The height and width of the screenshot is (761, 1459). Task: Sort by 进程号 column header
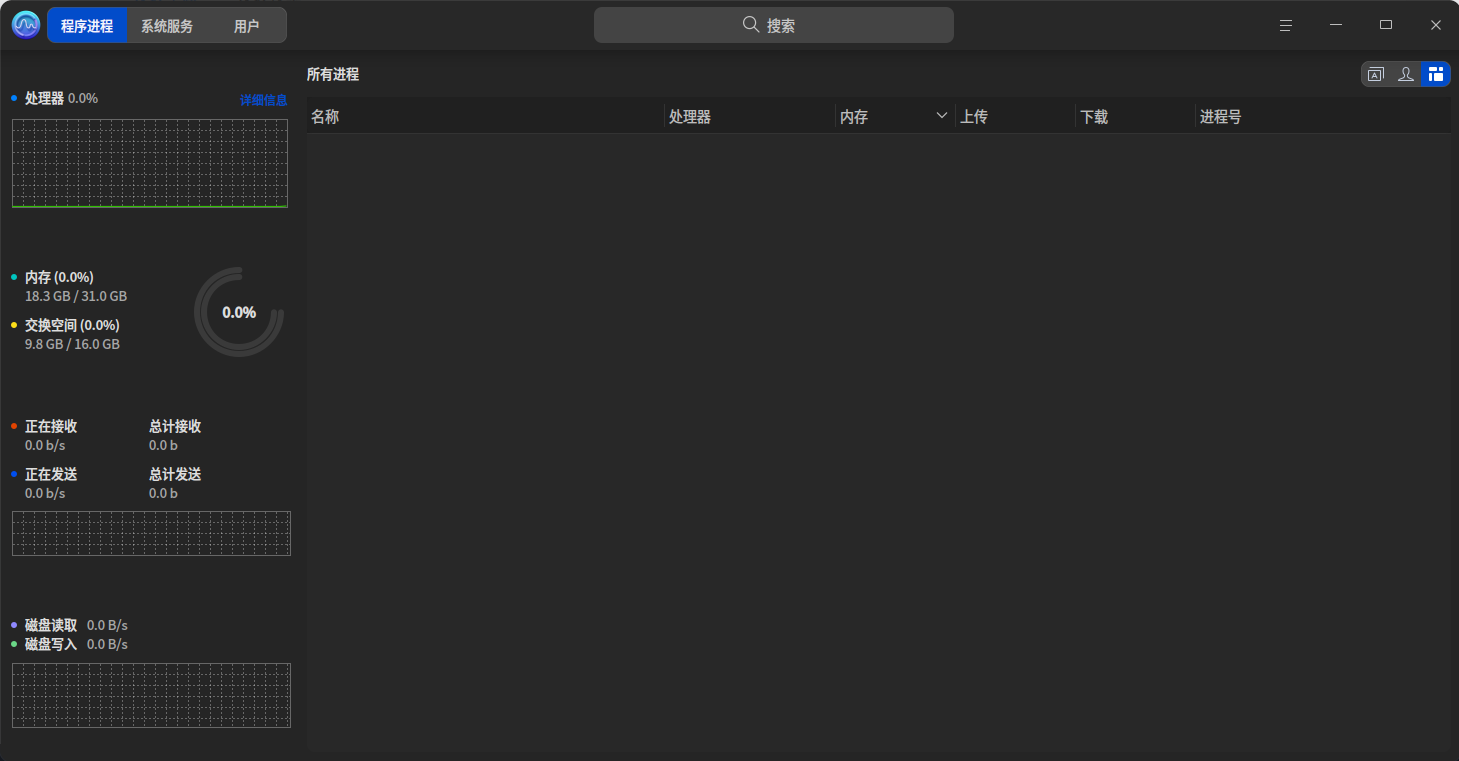coord(1323,117)
